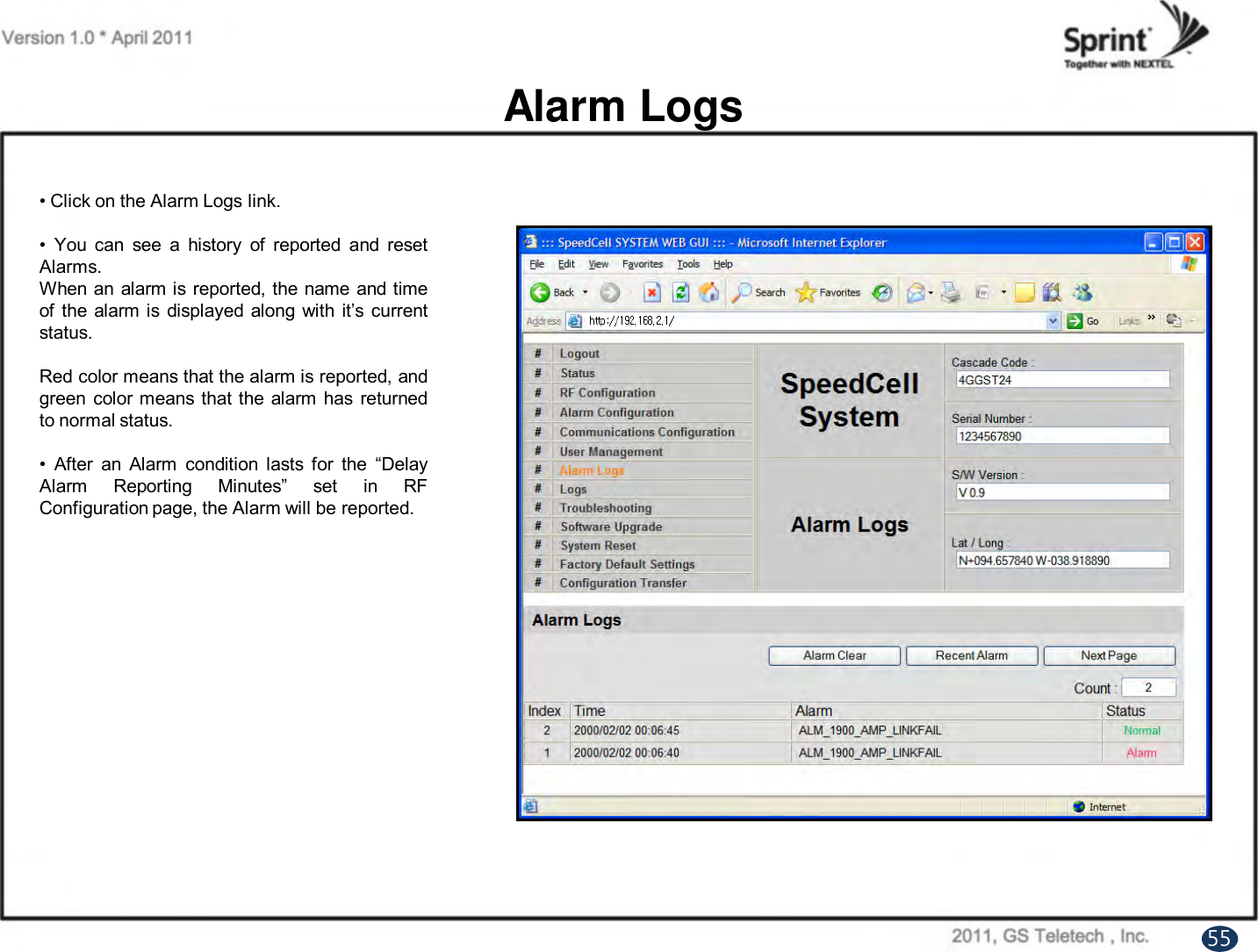The height and width of the screenshot is (952, 1258).
Task: Open System Reset link
Action: tap(598, 546)
